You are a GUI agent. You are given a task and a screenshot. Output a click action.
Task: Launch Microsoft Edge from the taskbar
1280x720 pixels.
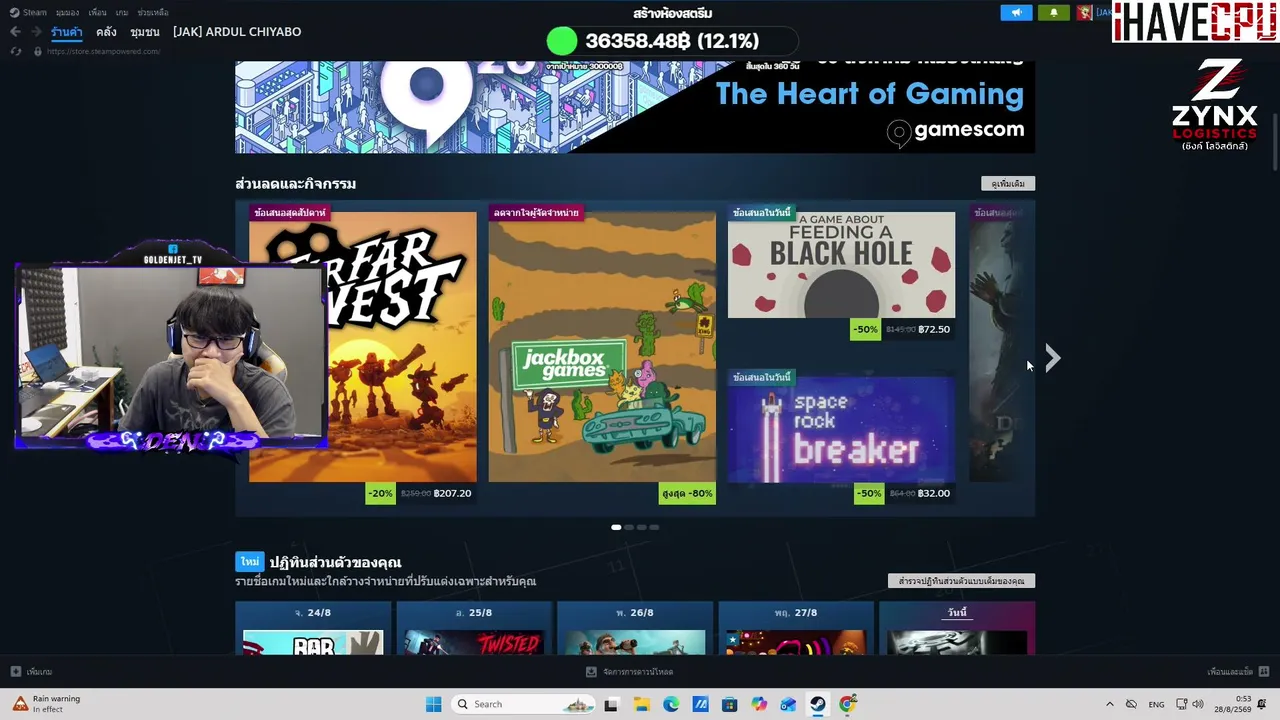(x=671, y=704)
